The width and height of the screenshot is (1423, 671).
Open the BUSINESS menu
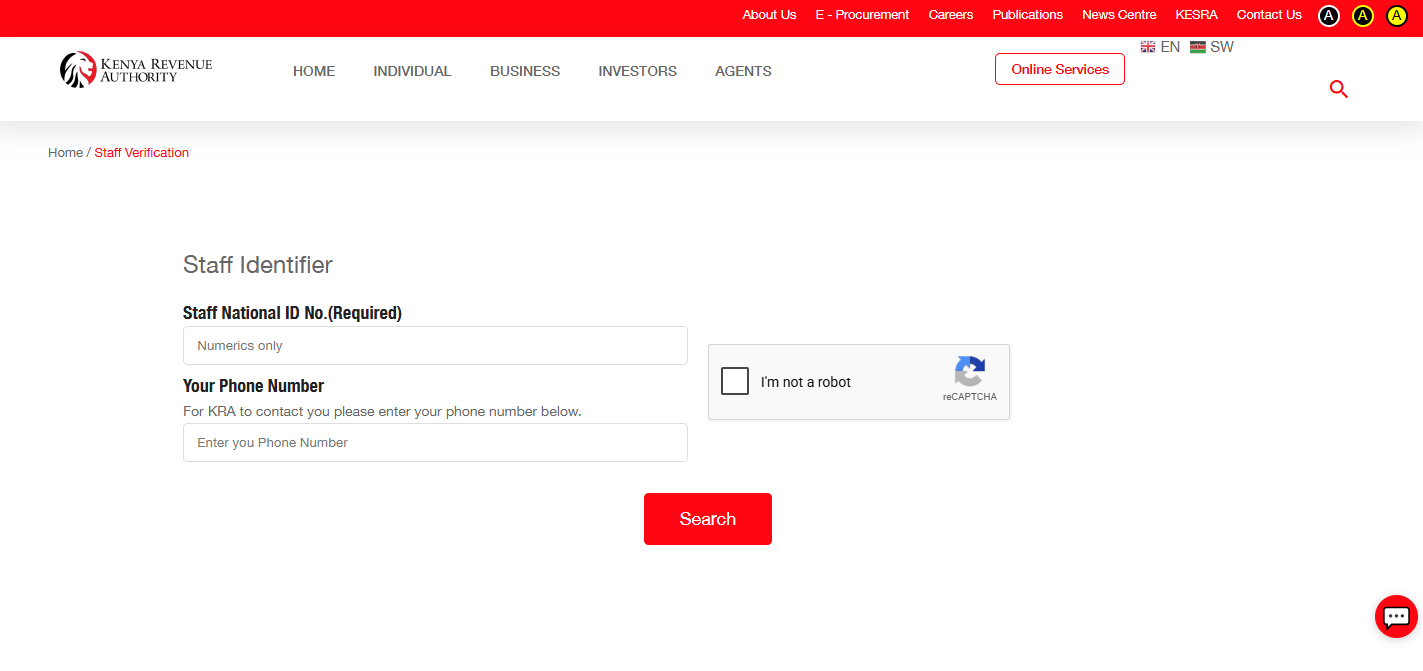525,71
